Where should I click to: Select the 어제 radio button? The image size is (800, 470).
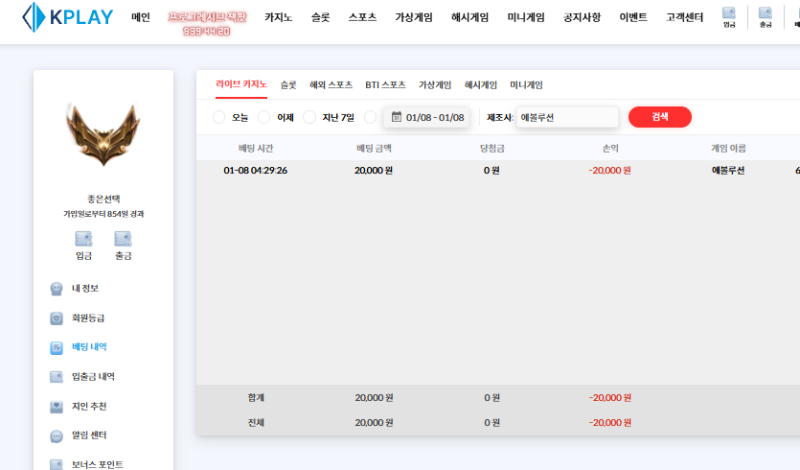tap(265, 117)
